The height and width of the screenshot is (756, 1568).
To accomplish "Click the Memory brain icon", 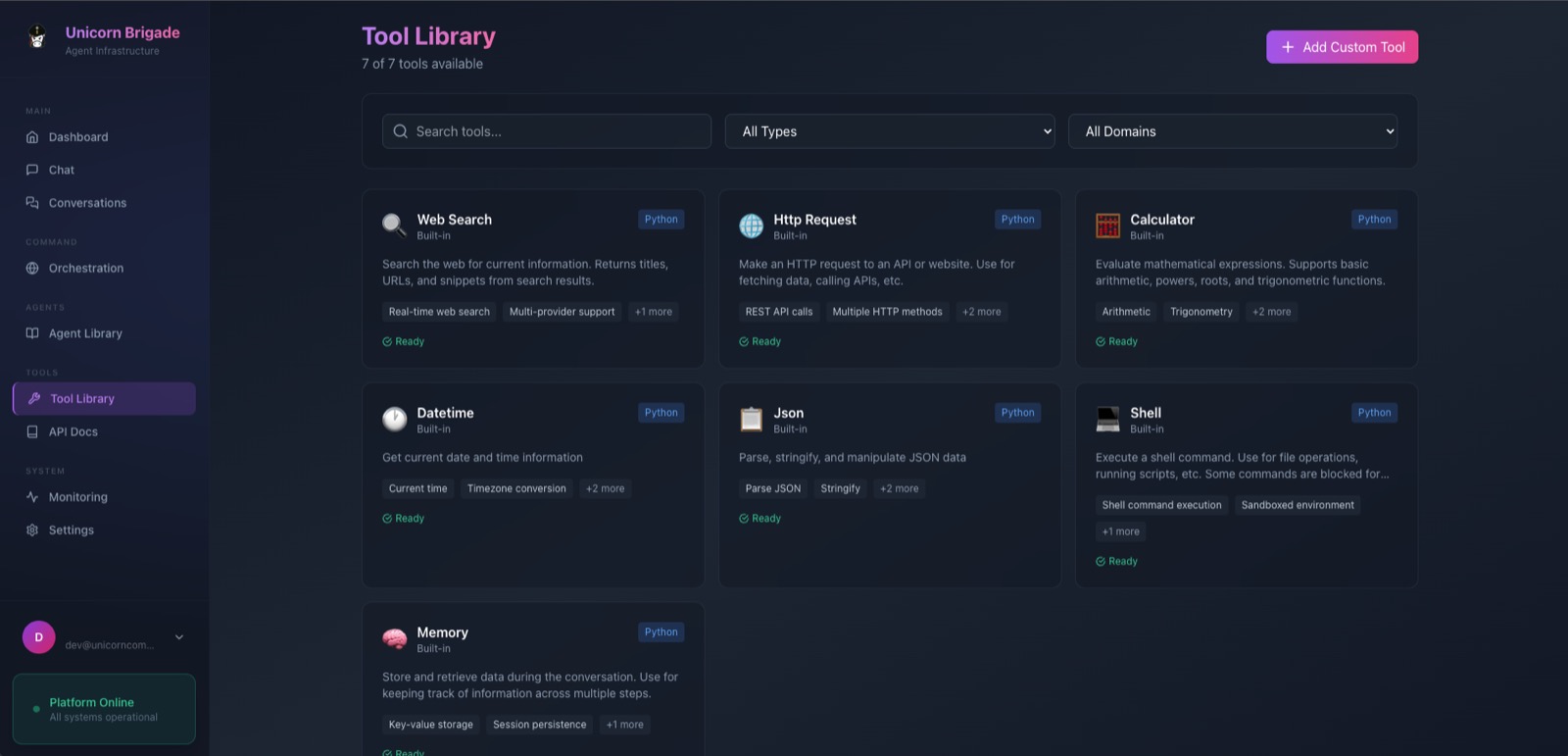I will (394, 638).
